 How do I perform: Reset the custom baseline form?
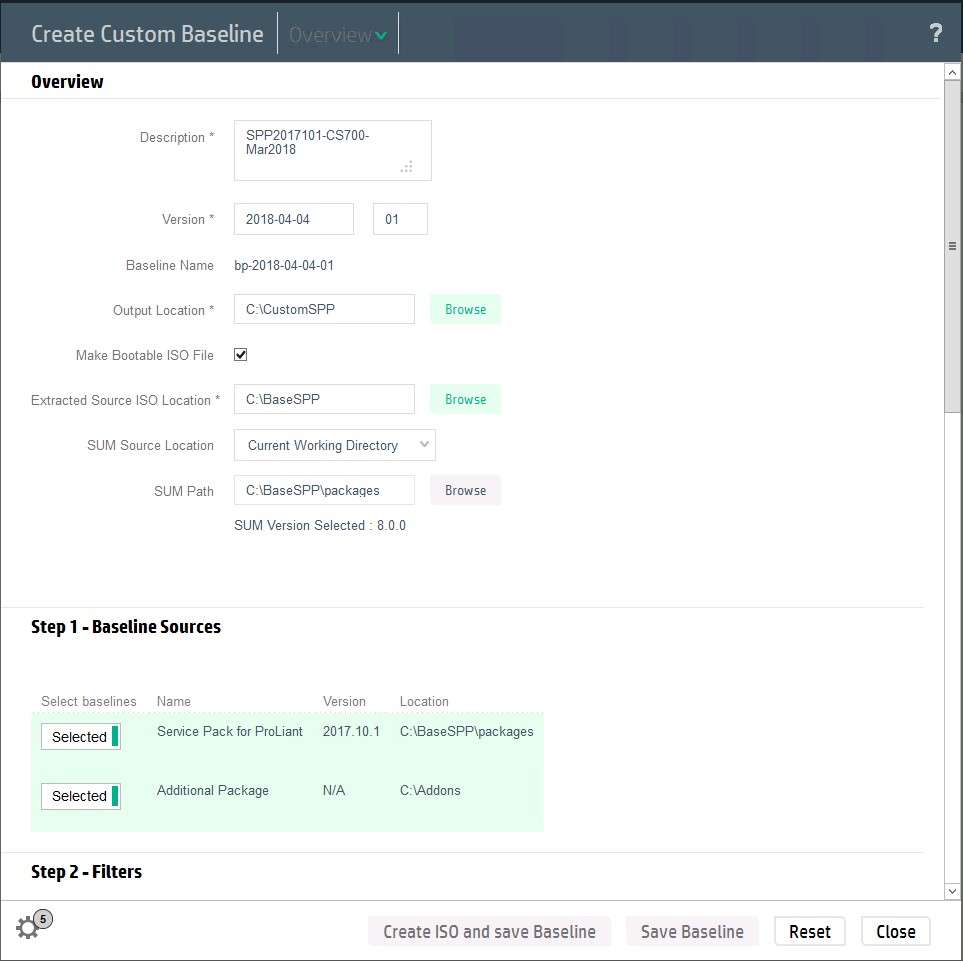(x=809, y=931)
